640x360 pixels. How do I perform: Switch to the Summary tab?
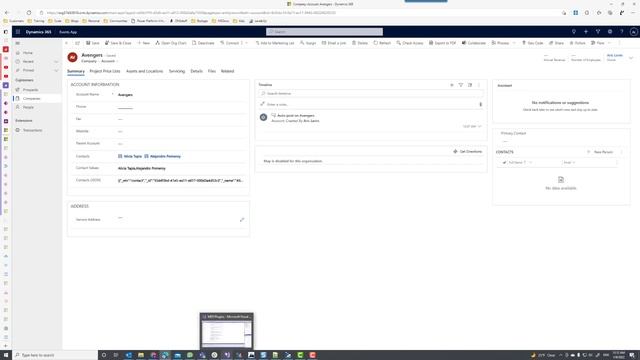[x=76, y=71]
